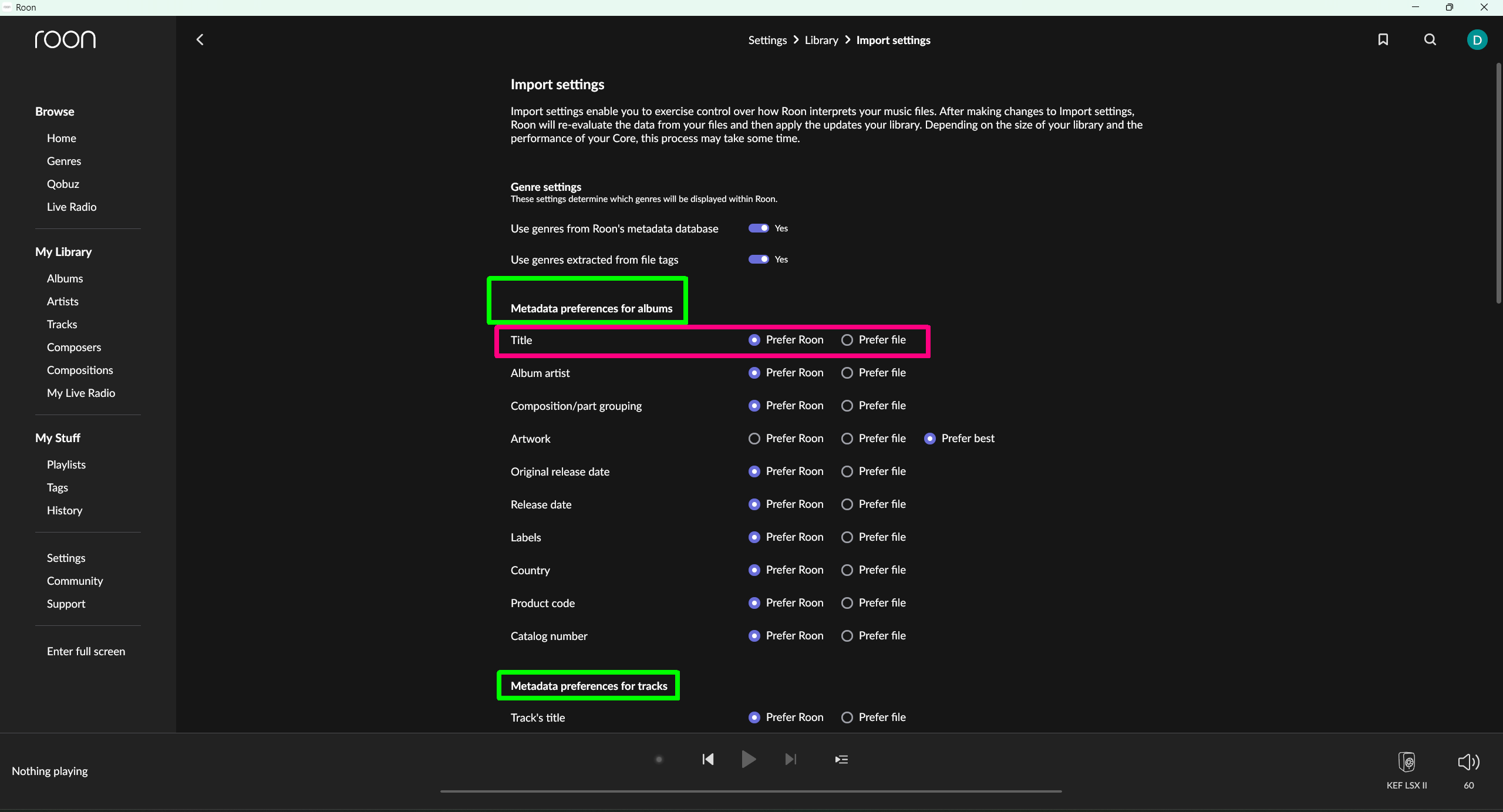1503x812 pixels.
Task: Click the playback progress bar
Action: [x=751, y=791]
